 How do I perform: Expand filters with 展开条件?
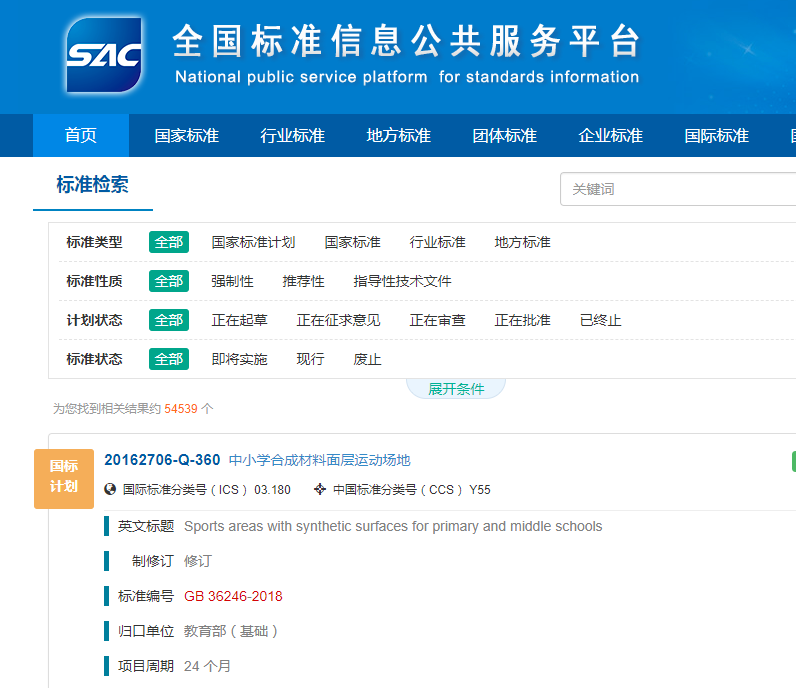(x=456, y=389)
